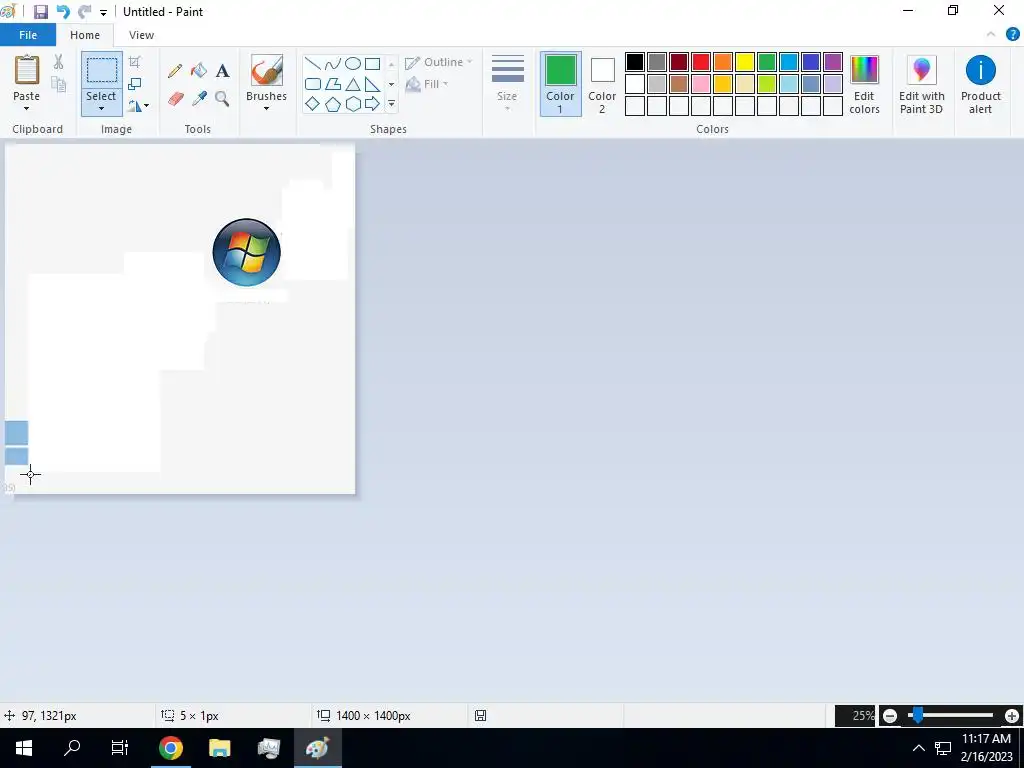
Task: Select the Text tool
Action: click(223, 71)
